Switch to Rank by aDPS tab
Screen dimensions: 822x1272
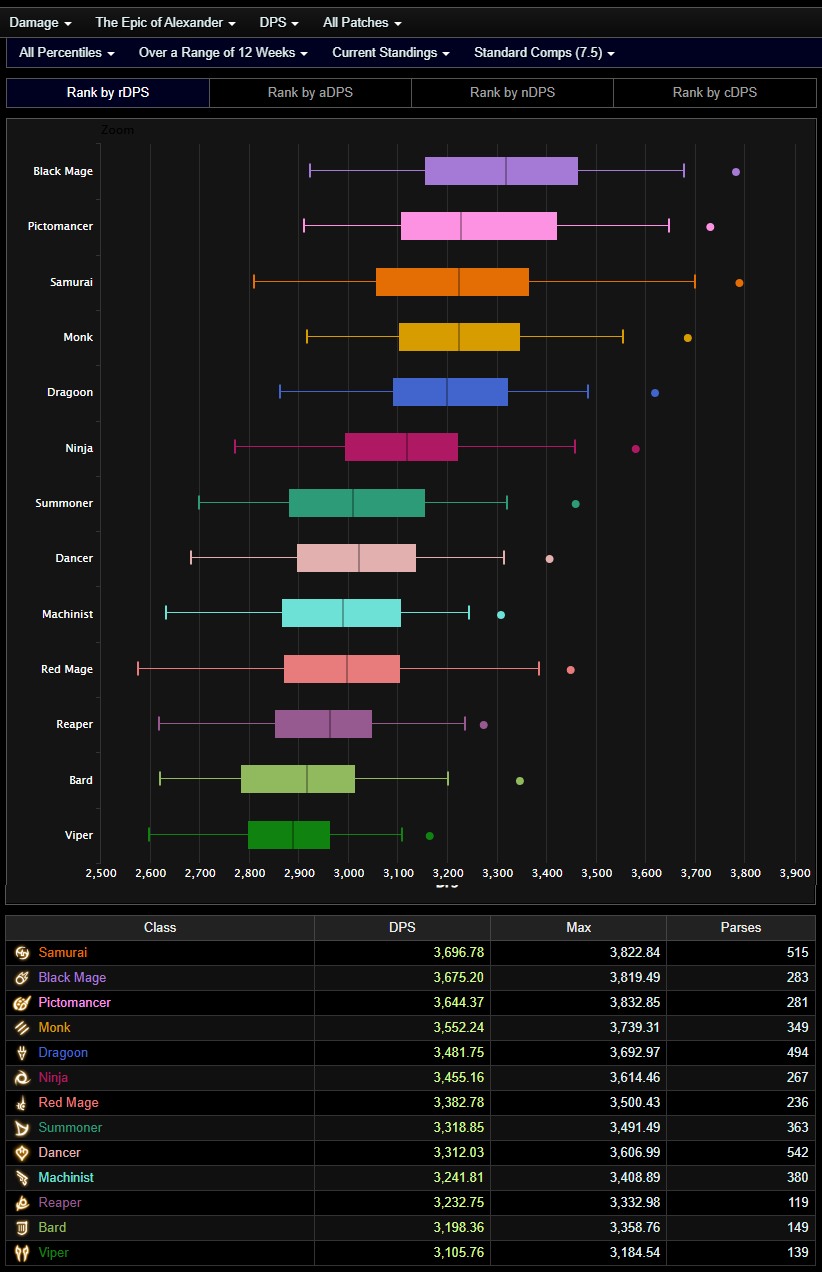[310, 93]
